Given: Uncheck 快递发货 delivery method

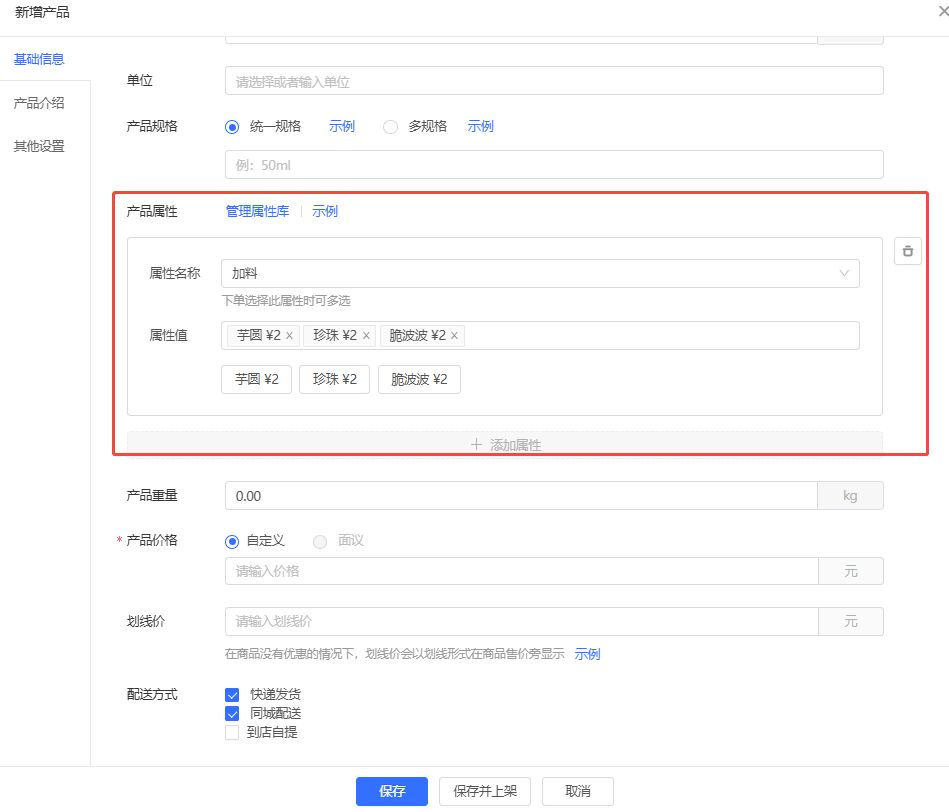Looking at the screenshot, I should coord(232,695).
